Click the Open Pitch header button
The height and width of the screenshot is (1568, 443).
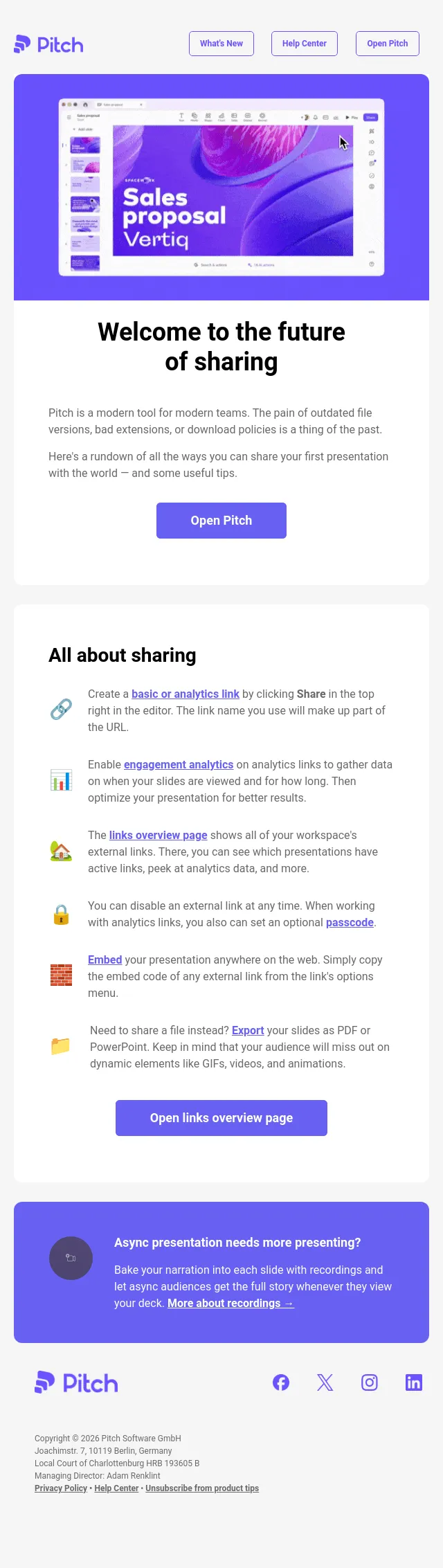388,44
